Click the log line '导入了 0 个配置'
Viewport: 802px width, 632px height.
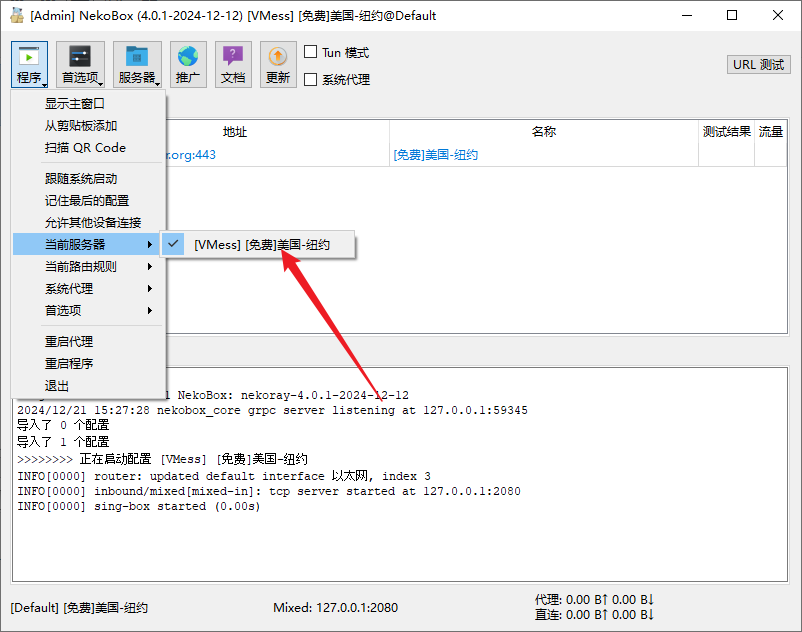(63, 425)
